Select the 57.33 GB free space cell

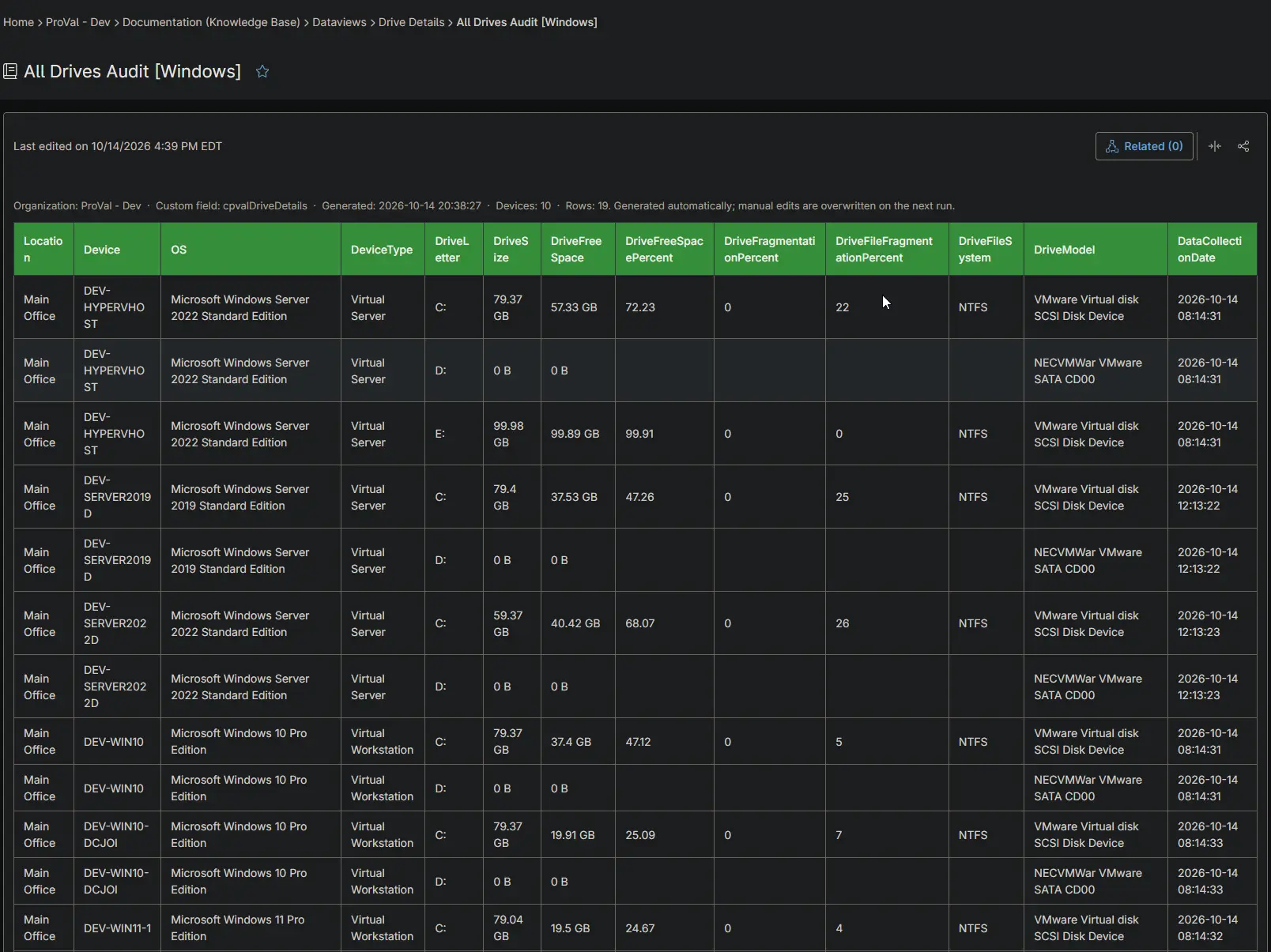(578, 307)
